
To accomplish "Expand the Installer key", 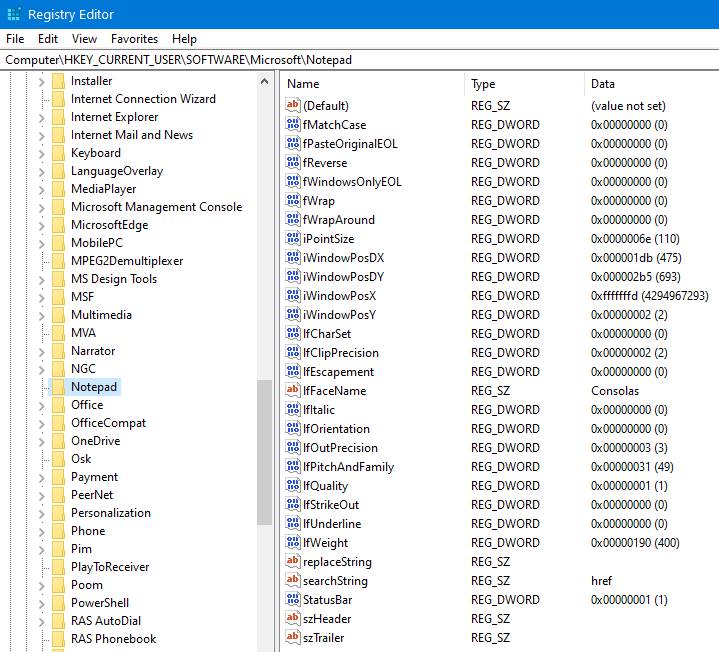I will click(41, 82).
